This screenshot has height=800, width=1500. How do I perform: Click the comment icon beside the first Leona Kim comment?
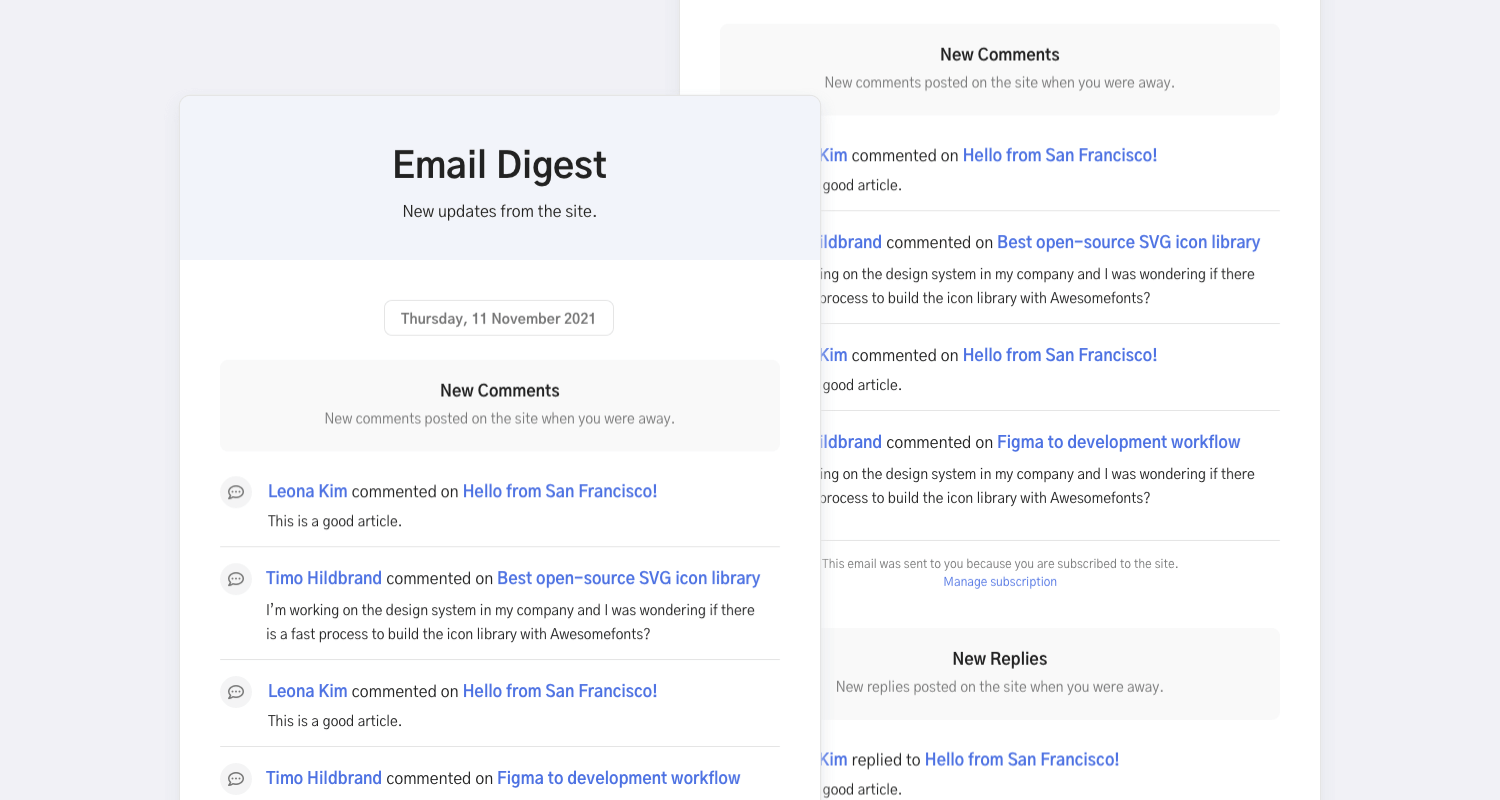point(236,492)
